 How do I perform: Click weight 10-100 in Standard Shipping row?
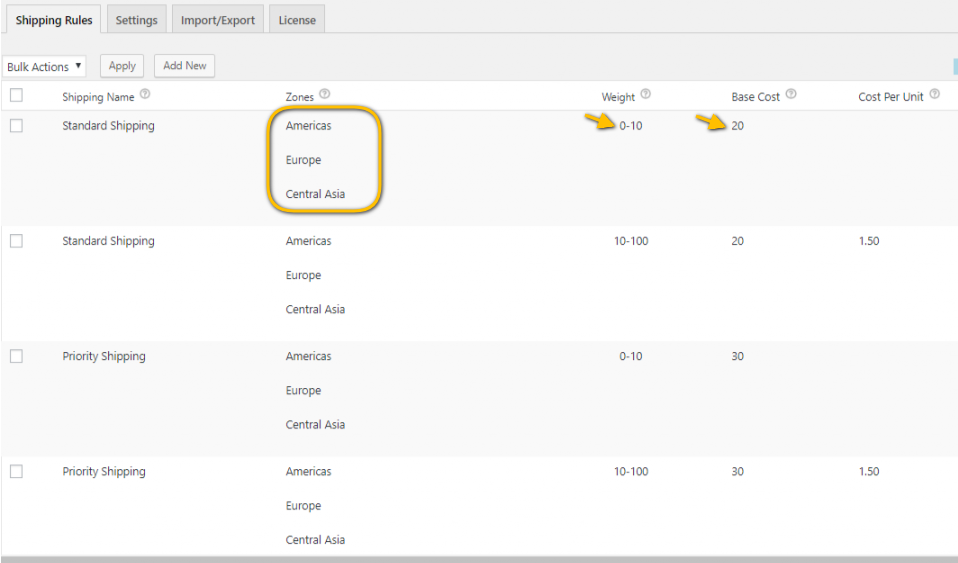coord(631,241)
